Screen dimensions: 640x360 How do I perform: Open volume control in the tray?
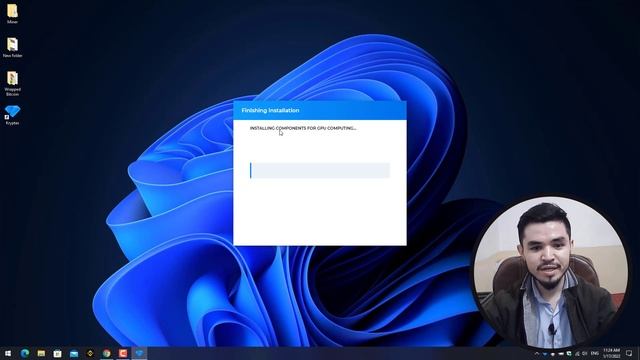(x=584, y=353)
